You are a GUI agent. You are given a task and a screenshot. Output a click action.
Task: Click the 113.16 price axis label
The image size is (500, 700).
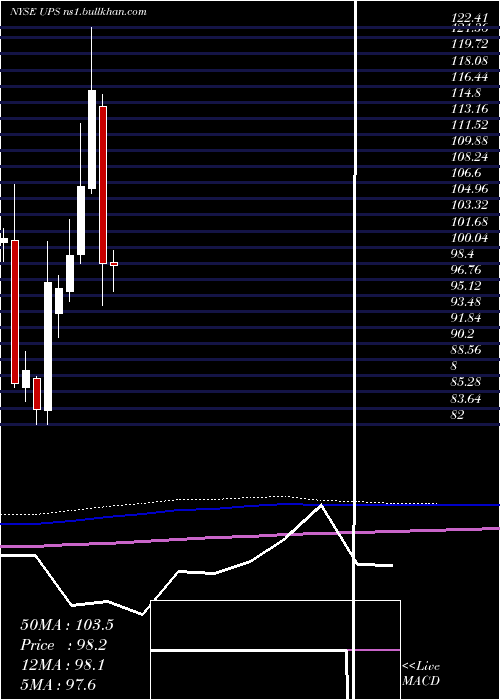(x=469, y=108)
